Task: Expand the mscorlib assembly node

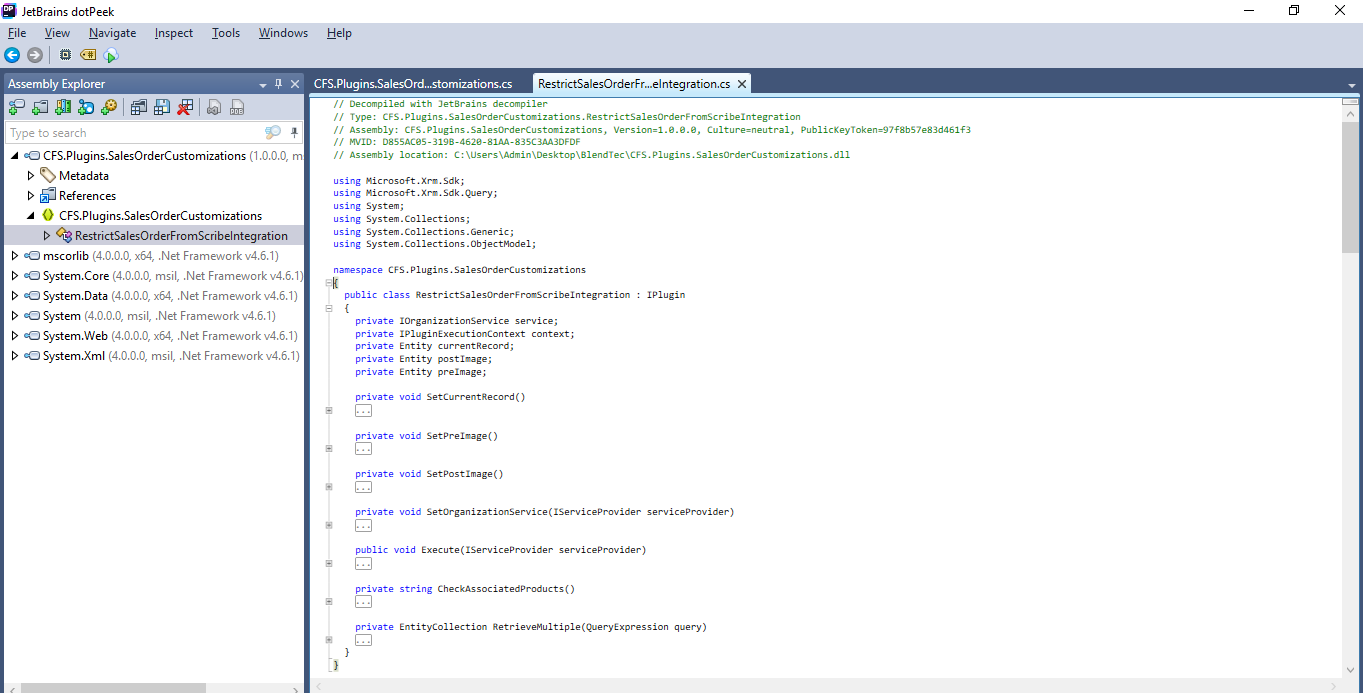Action: pos(15,256)
